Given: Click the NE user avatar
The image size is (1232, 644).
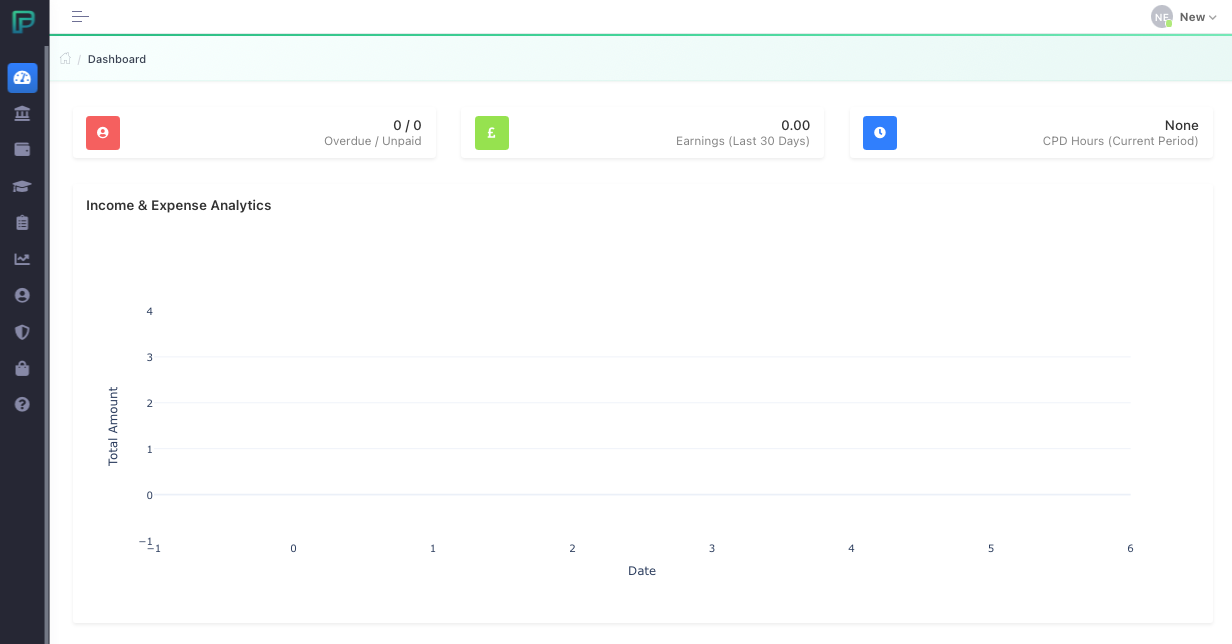Looking at the screenshot, I should pyautogui.click(x=1161, y=17).
